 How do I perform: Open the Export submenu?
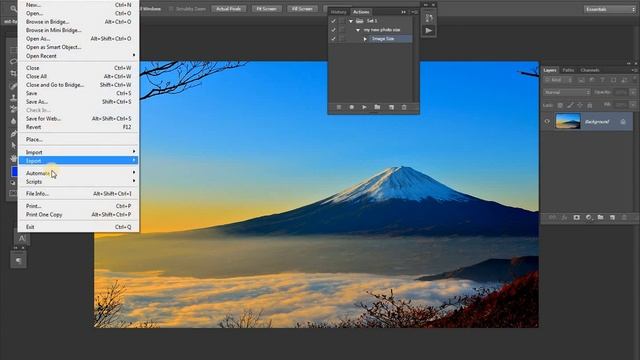coord(78,160)
